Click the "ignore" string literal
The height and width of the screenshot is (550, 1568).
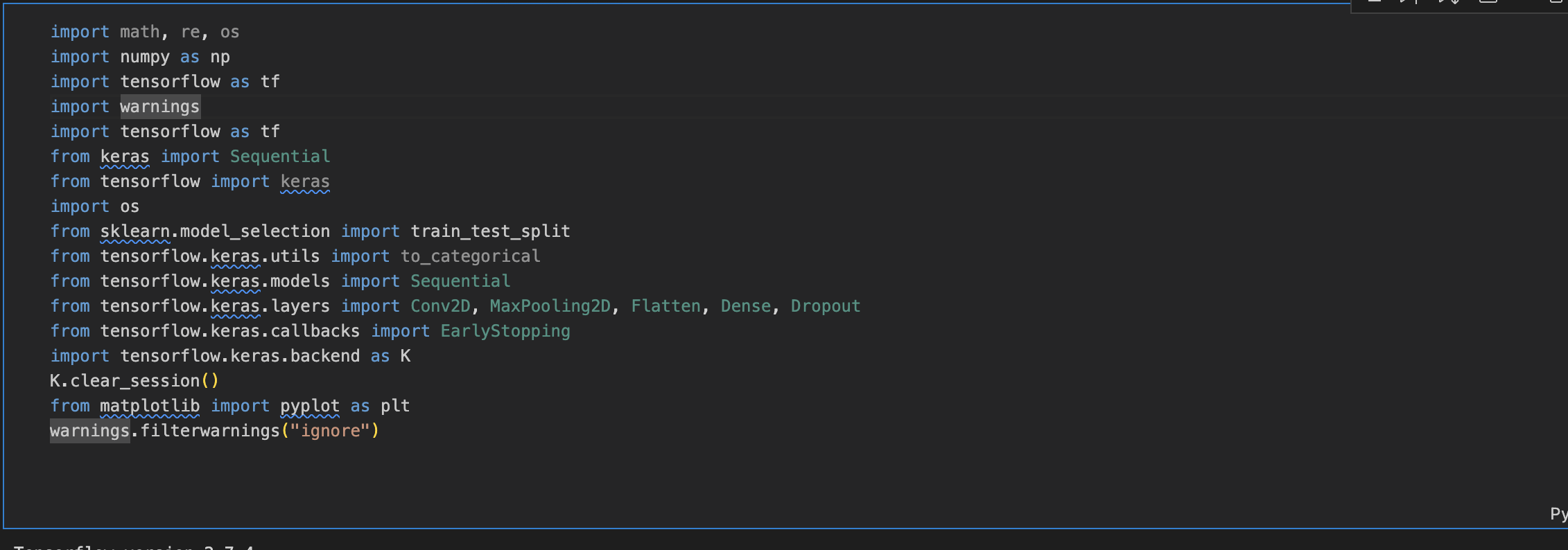330,431
